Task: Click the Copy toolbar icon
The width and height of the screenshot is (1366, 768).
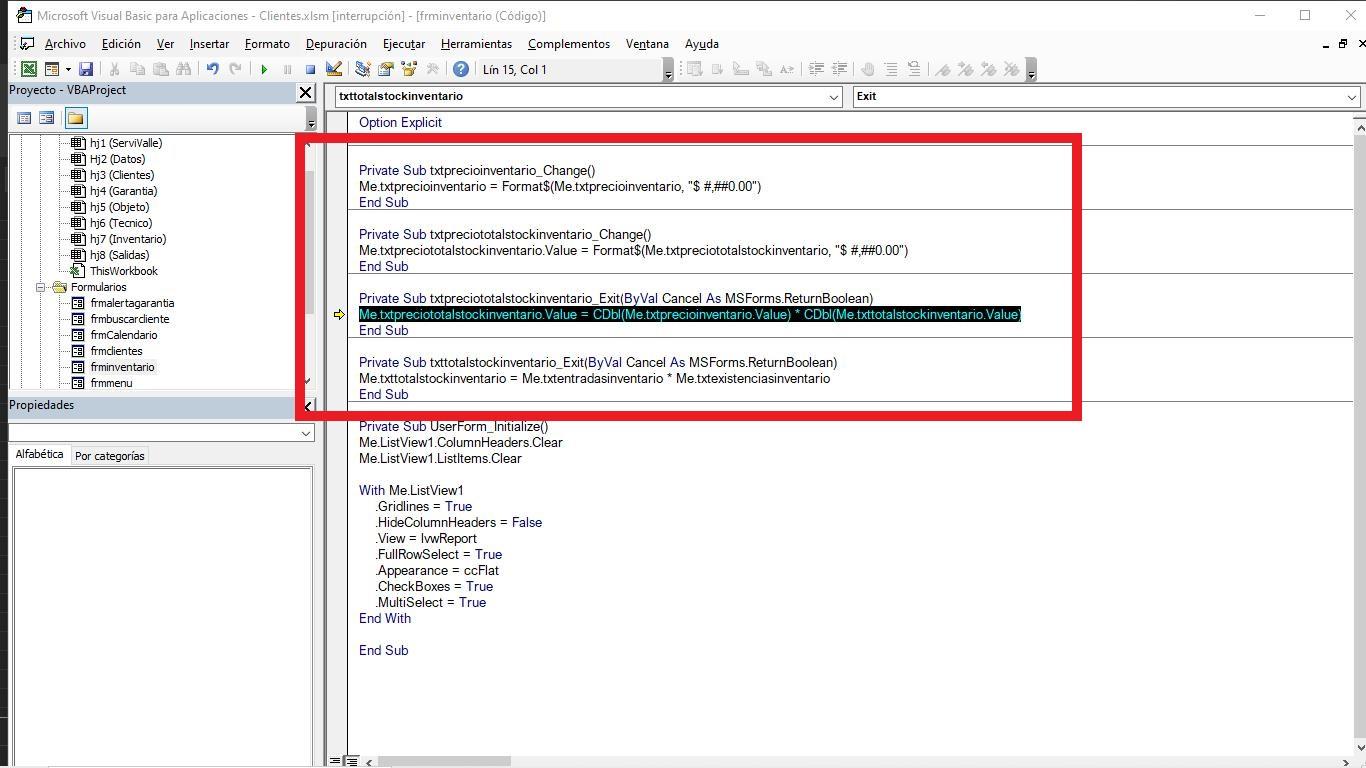Action: 137,69
